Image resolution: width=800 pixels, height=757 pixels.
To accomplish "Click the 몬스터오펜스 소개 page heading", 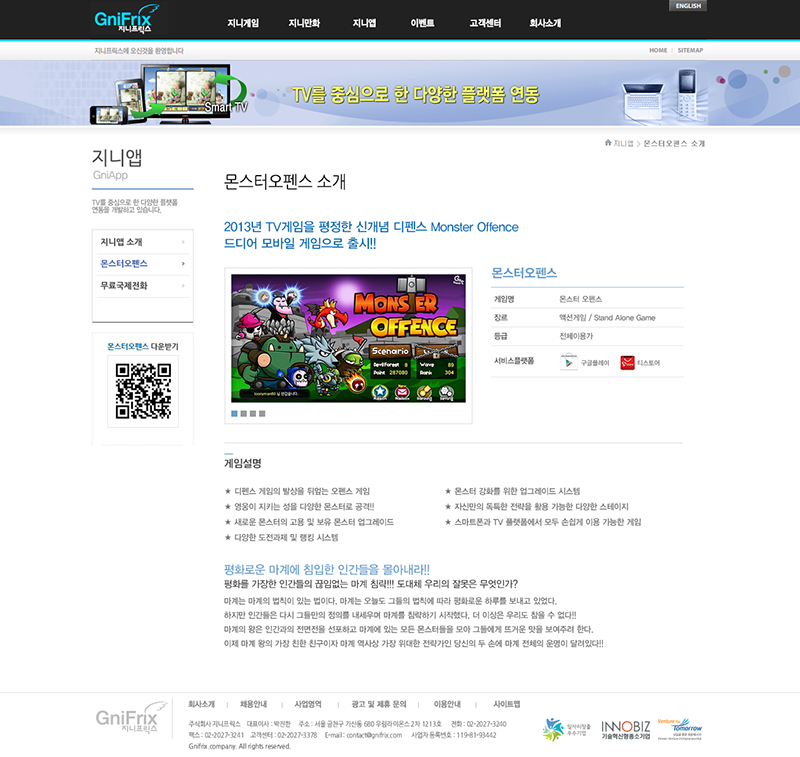I will 285,182.
